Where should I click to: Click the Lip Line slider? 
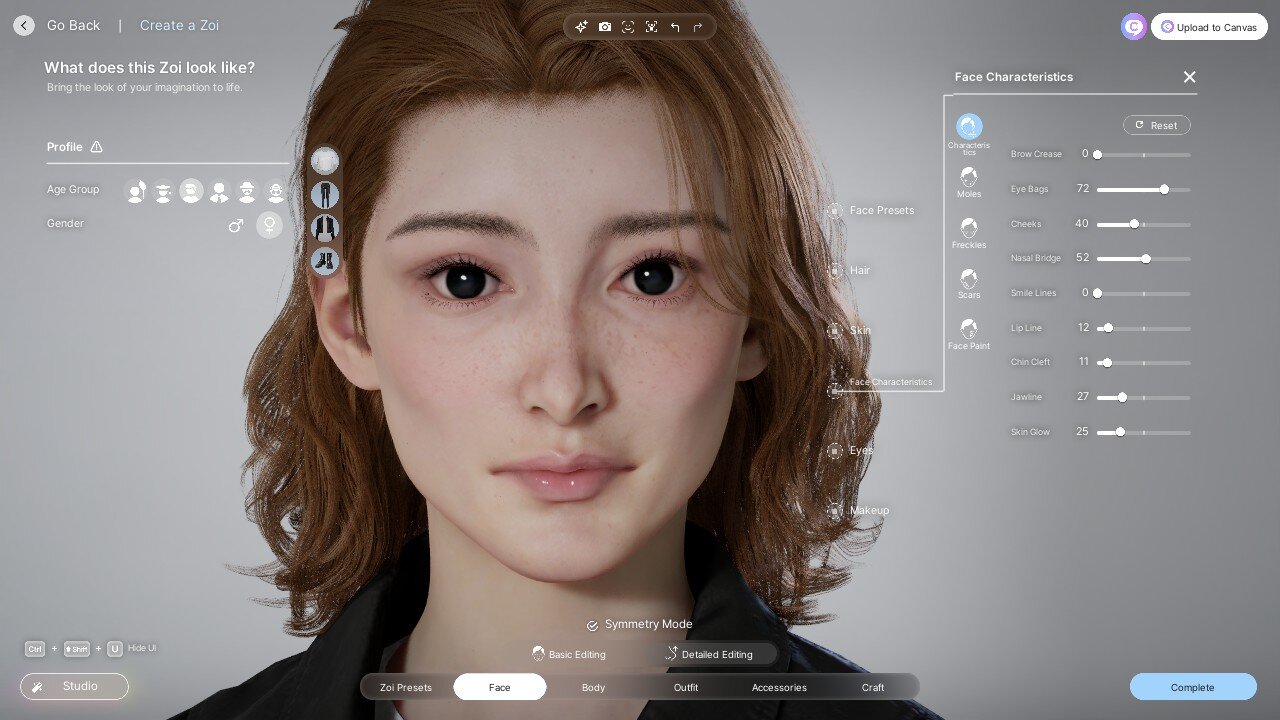tap(1143, 328)
